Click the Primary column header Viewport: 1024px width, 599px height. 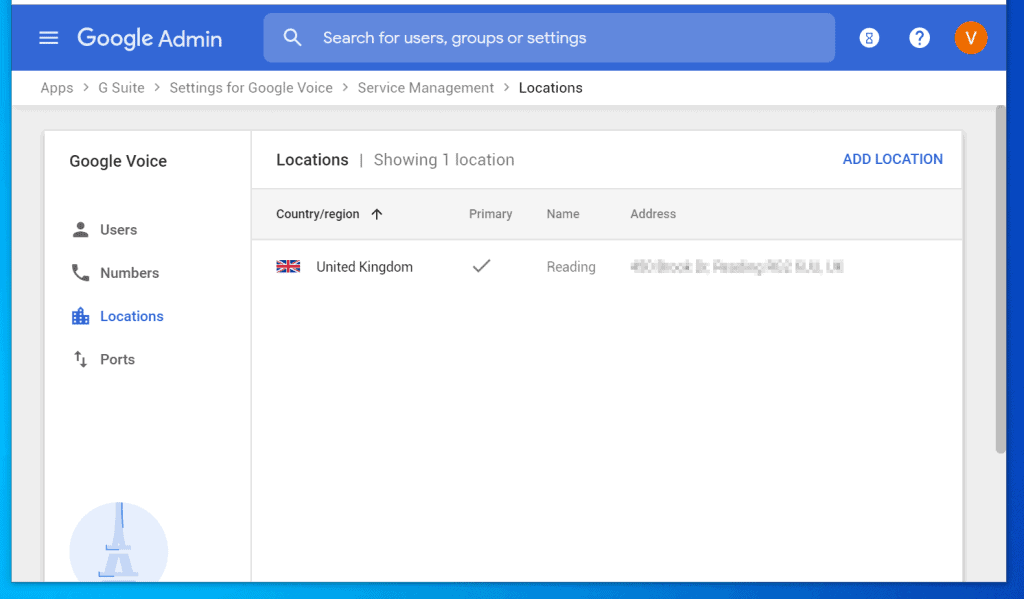click(490, 214)
